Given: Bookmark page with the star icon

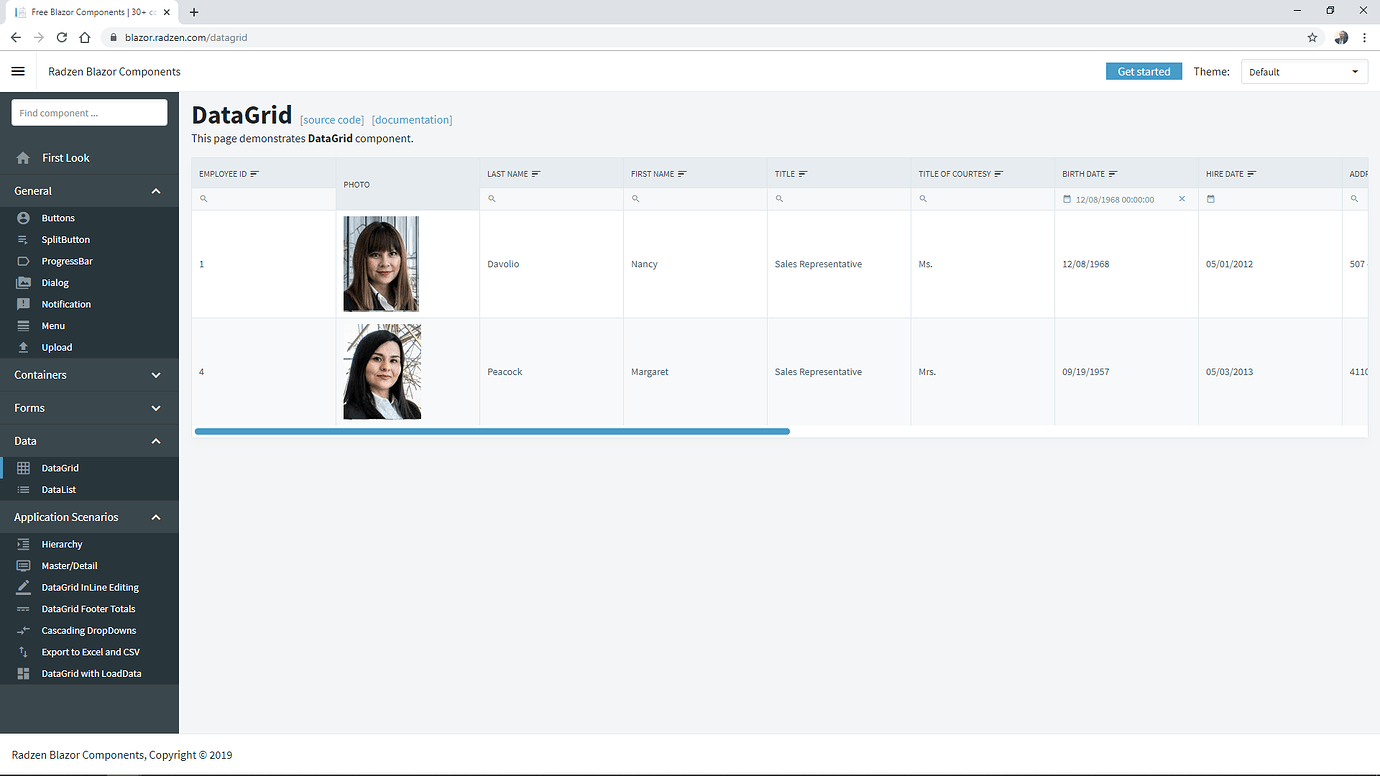Looking at the screenshot, I should click(1312, 37).
